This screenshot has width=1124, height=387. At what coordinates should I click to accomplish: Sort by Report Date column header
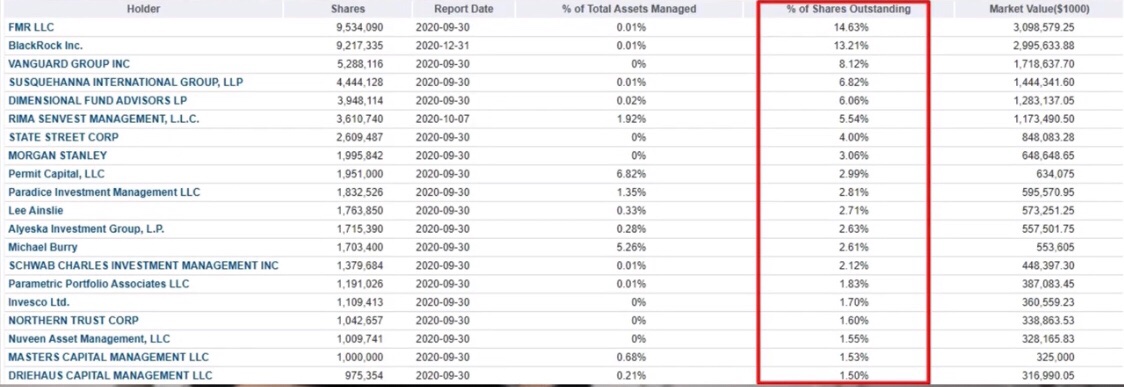463,9
